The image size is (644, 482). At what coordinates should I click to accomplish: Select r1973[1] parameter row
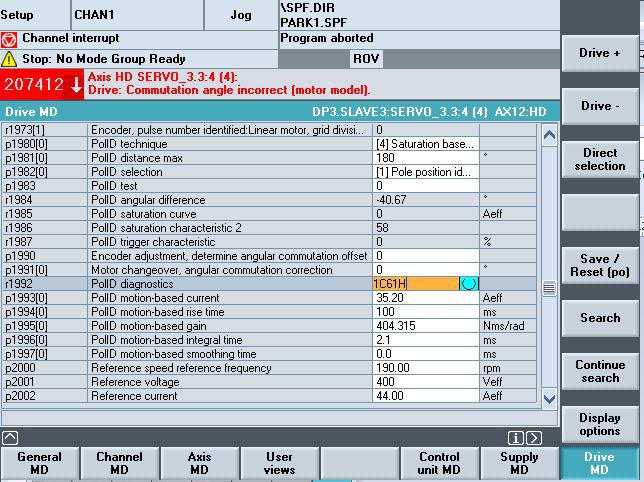269,130
